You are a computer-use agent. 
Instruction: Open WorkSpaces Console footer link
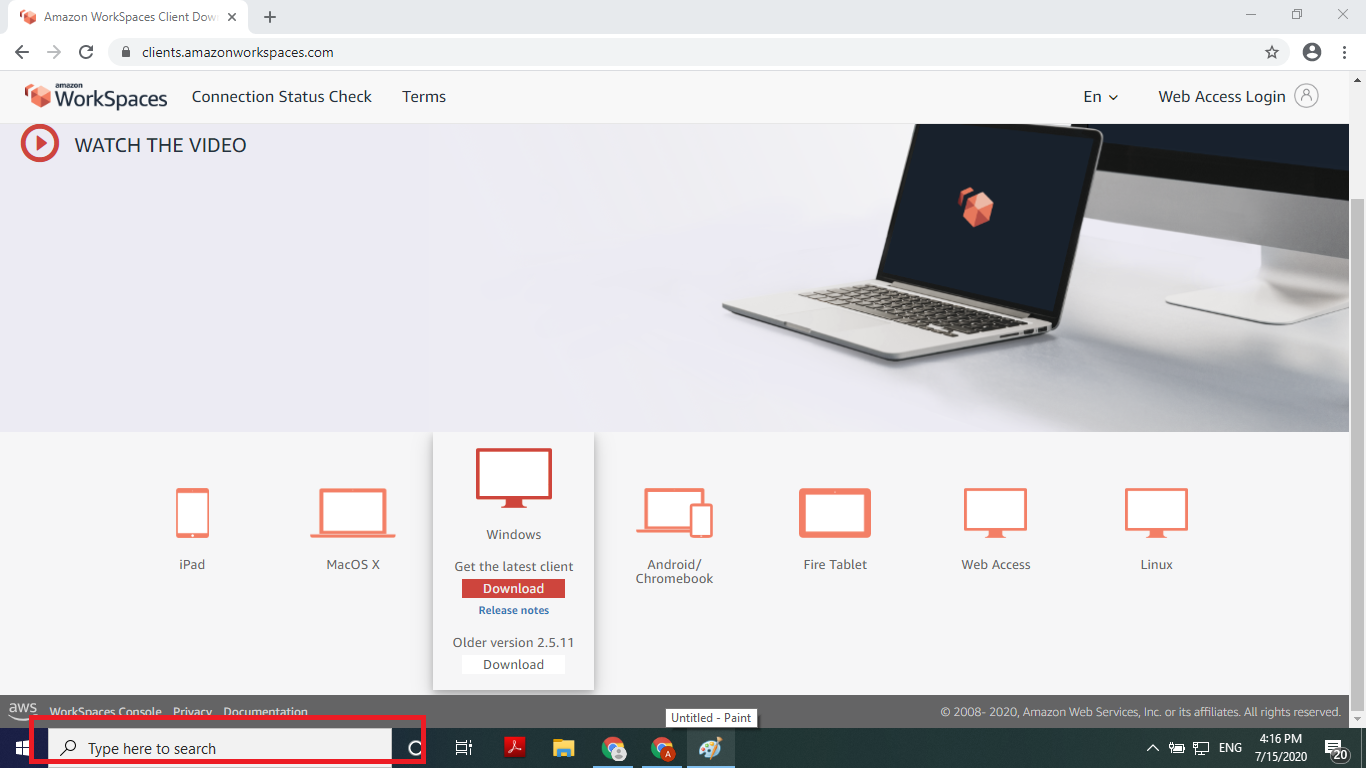[x=105, y=713]
